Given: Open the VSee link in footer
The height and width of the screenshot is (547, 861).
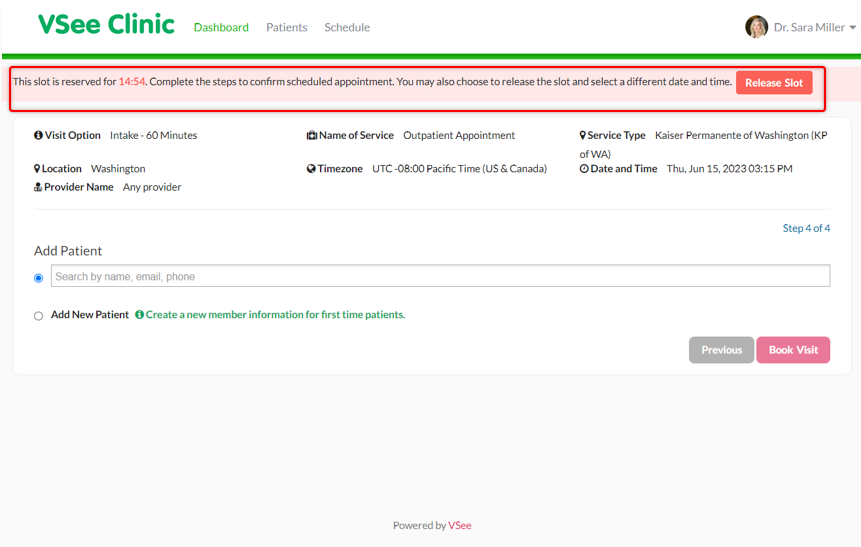Looking at the screenshot, I should 460,526.
